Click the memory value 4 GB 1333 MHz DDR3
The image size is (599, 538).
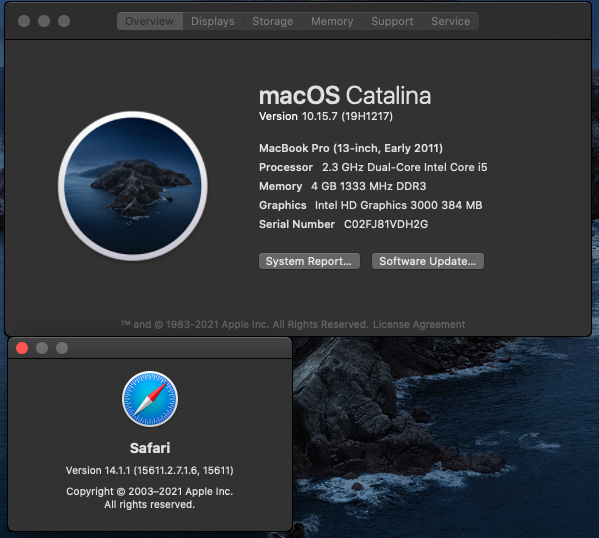[x=369, y=186]
